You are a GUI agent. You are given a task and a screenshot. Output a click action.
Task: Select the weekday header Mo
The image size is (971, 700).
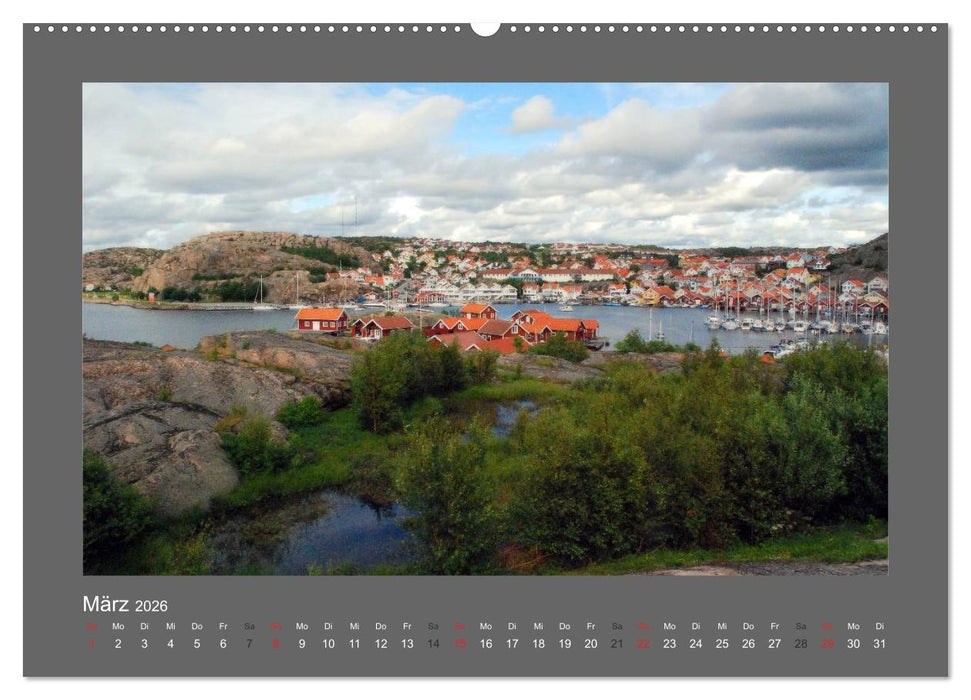[117, 625]
